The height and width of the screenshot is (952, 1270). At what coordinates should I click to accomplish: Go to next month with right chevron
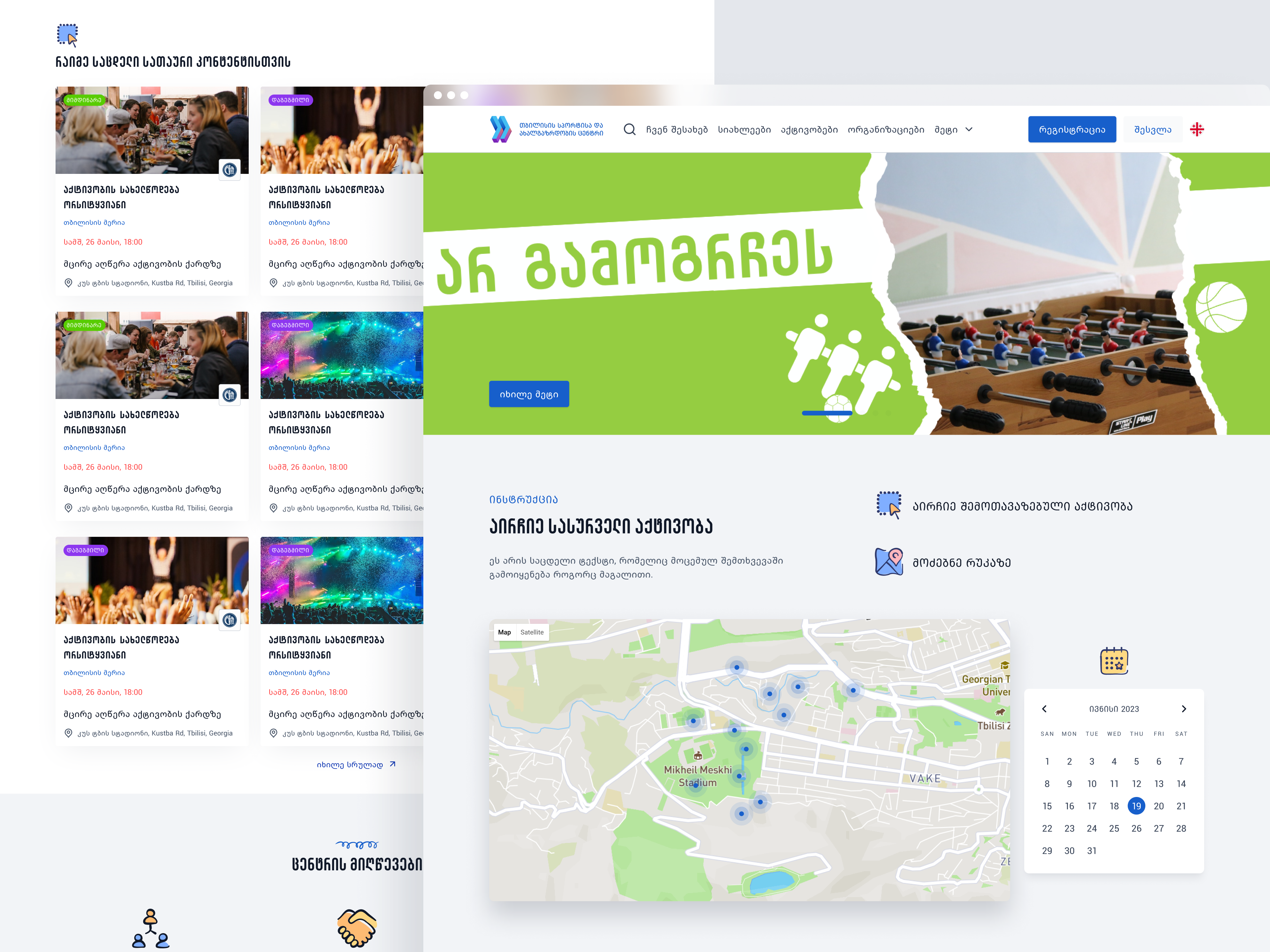pos(1183,709)
